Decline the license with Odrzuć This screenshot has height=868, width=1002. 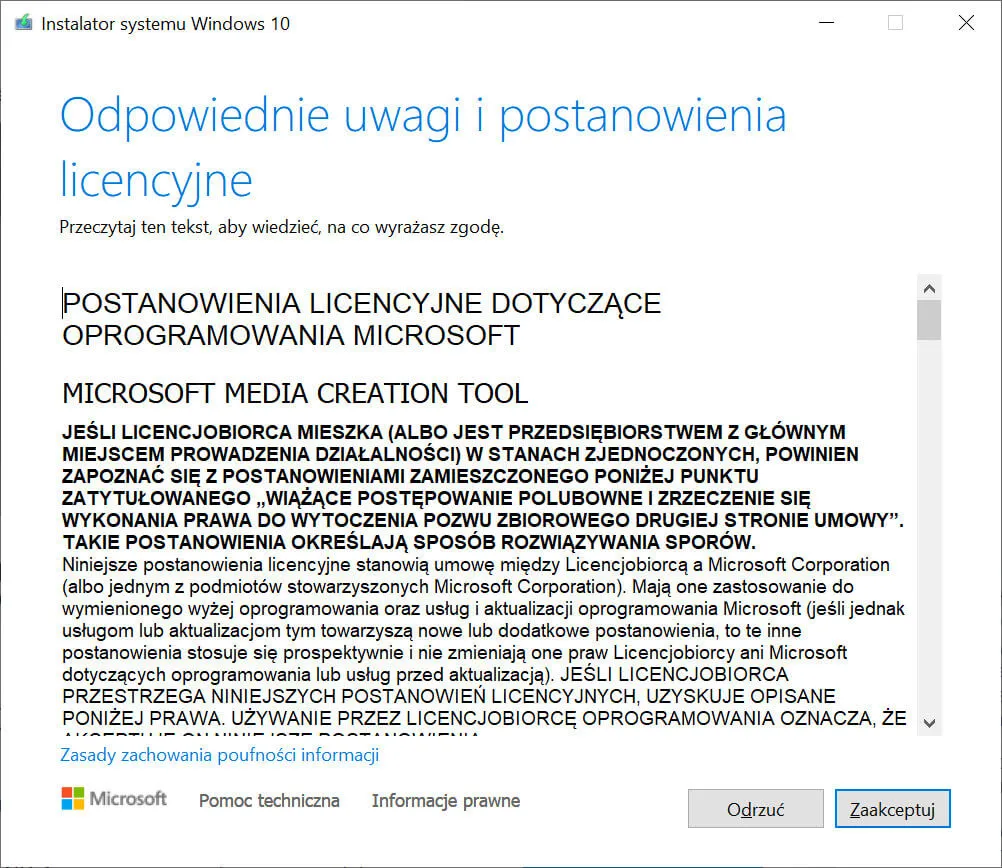tap(756, 810)
